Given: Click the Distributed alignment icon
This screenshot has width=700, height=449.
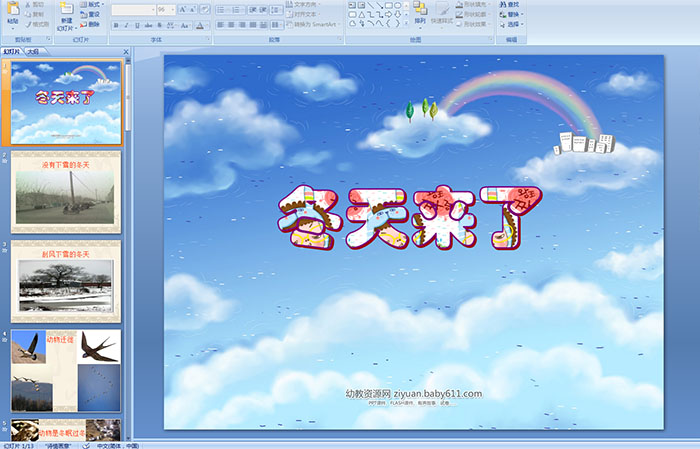Looking at the screenshot, I should click(263, 25).
